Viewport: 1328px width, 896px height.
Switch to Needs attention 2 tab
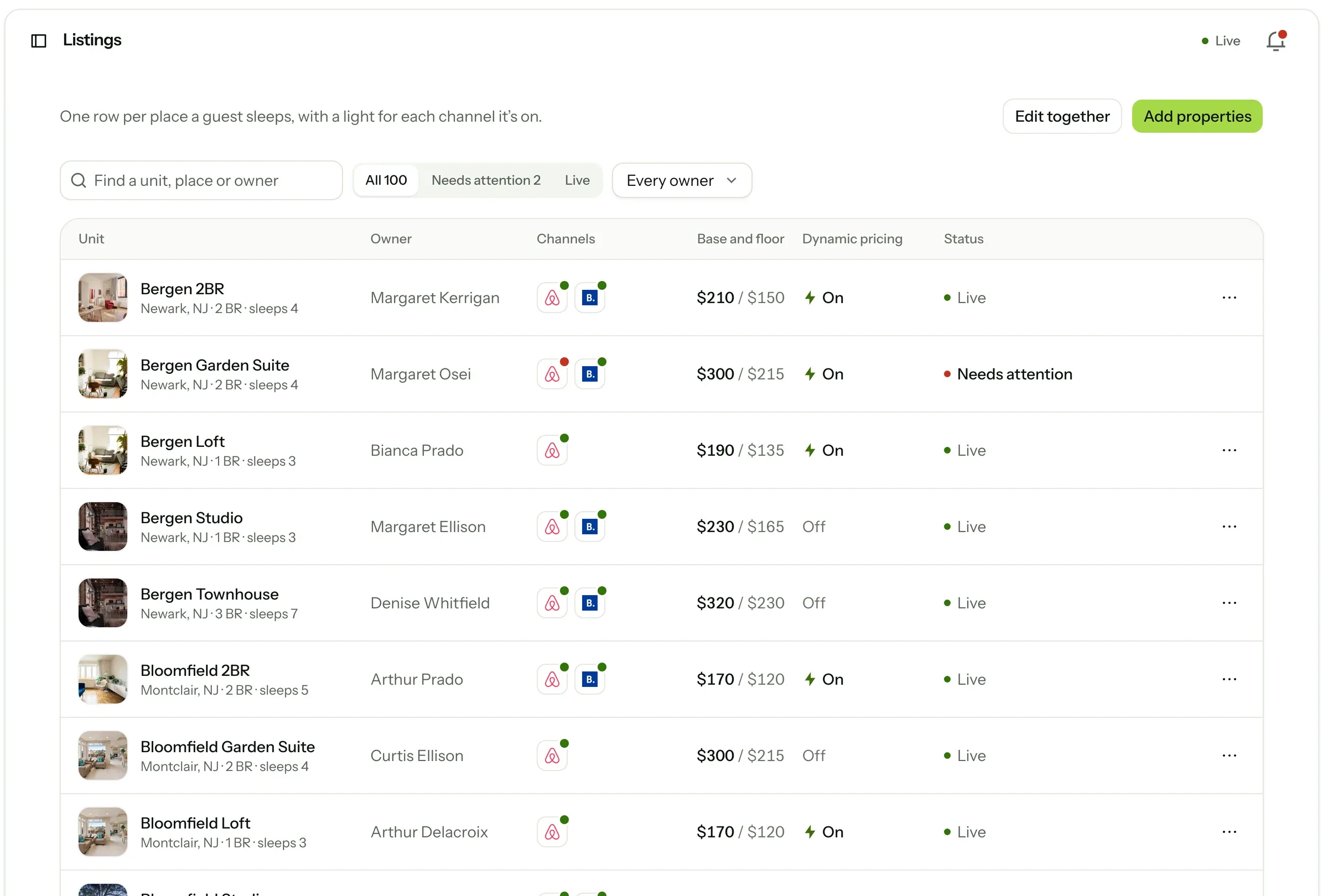pyautogui.click(x=486, y=180)
